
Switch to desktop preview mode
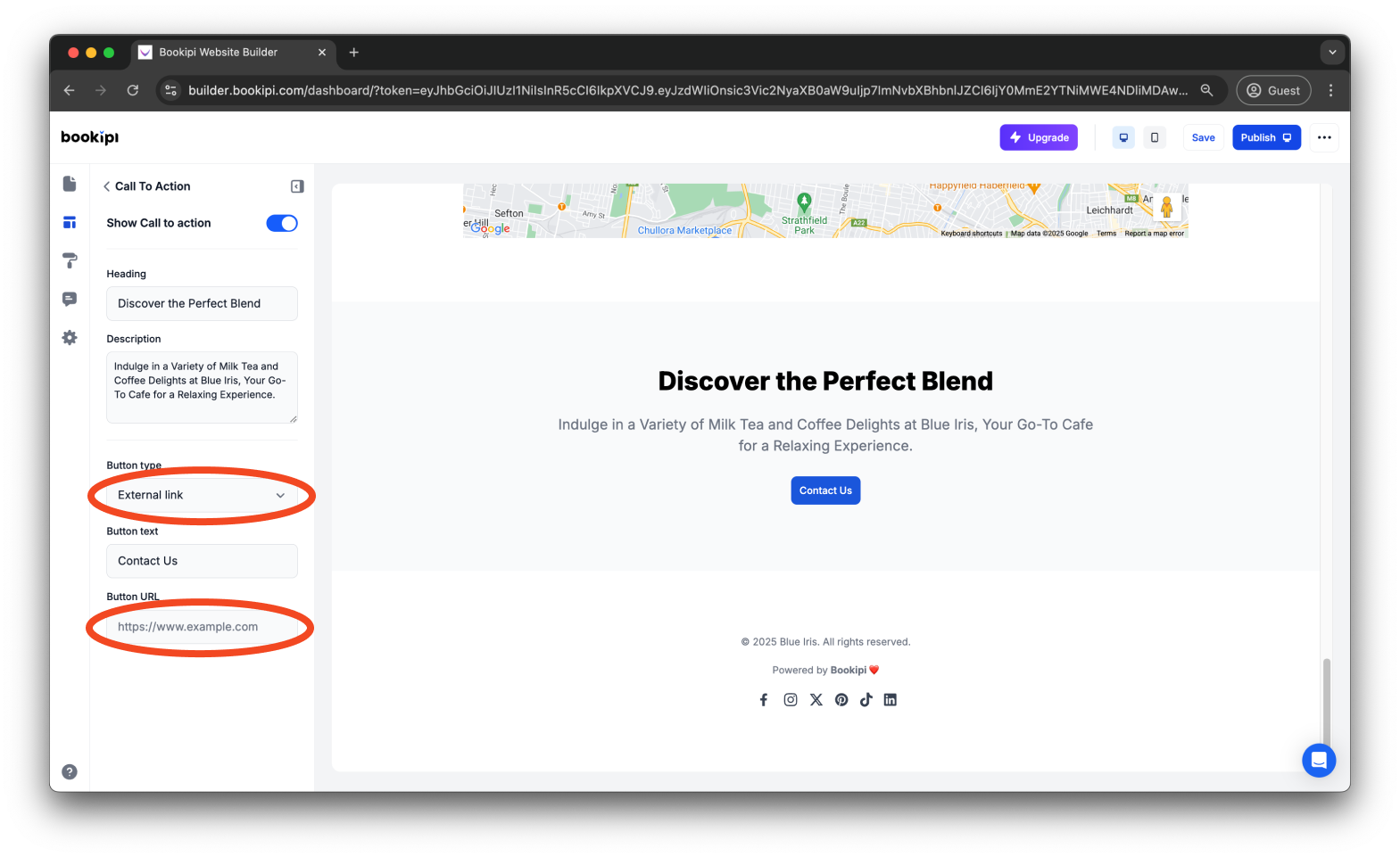pyautogui.click(x=1123, y=137)
